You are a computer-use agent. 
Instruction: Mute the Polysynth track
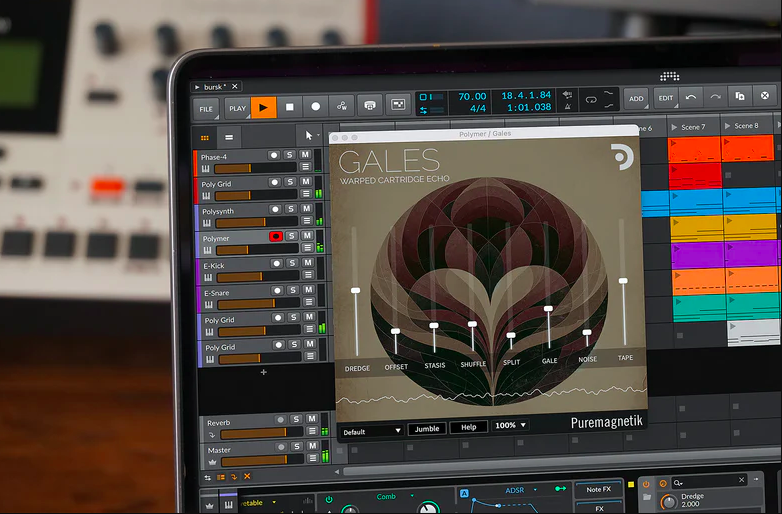tap(306, 208)
